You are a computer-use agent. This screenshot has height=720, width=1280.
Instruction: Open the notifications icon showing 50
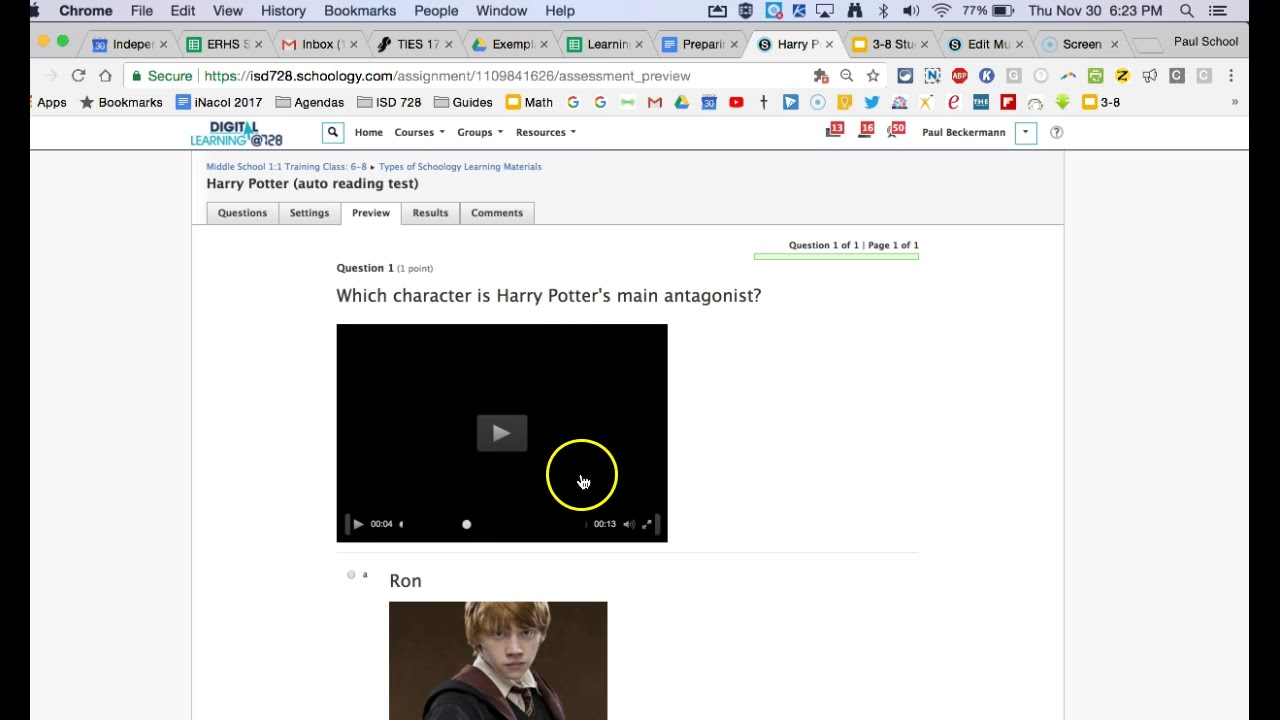[896, 130]
